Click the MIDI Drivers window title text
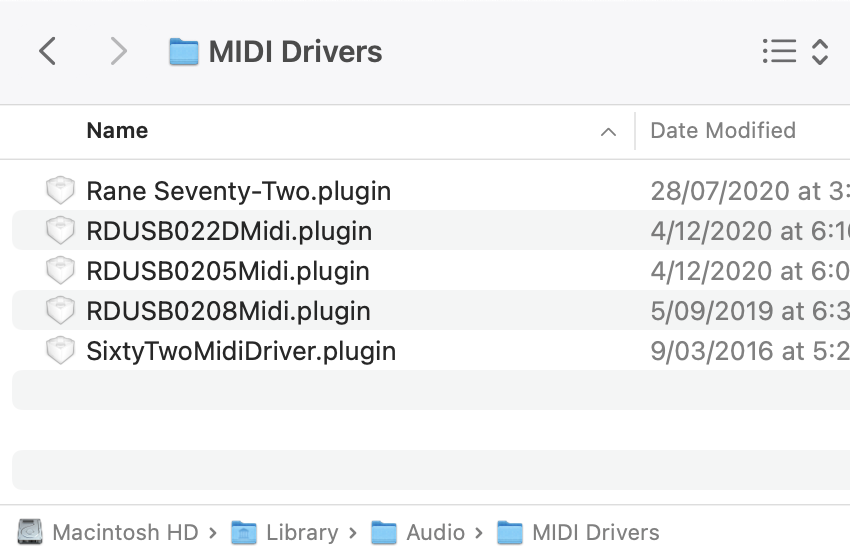Image resolution: width=850 pixels, height=556 pixels. (295, 52)
